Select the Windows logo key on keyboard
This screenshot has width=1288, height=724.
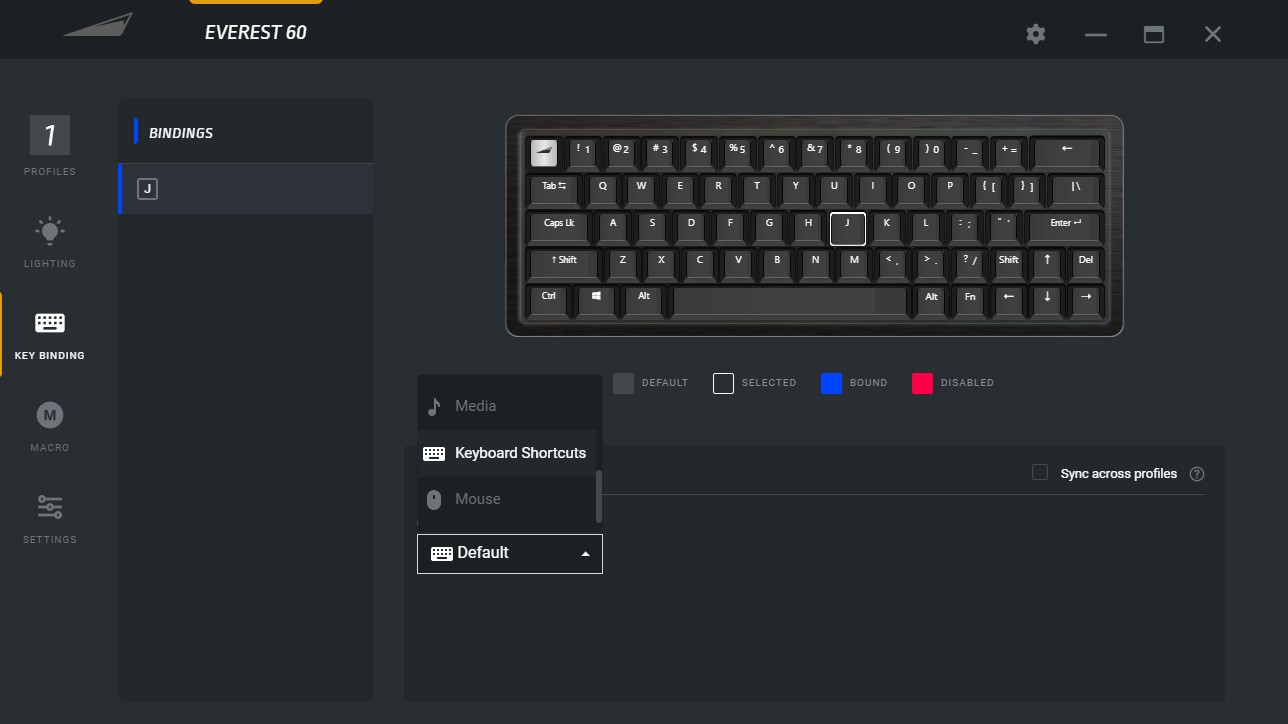click(596, 298)
